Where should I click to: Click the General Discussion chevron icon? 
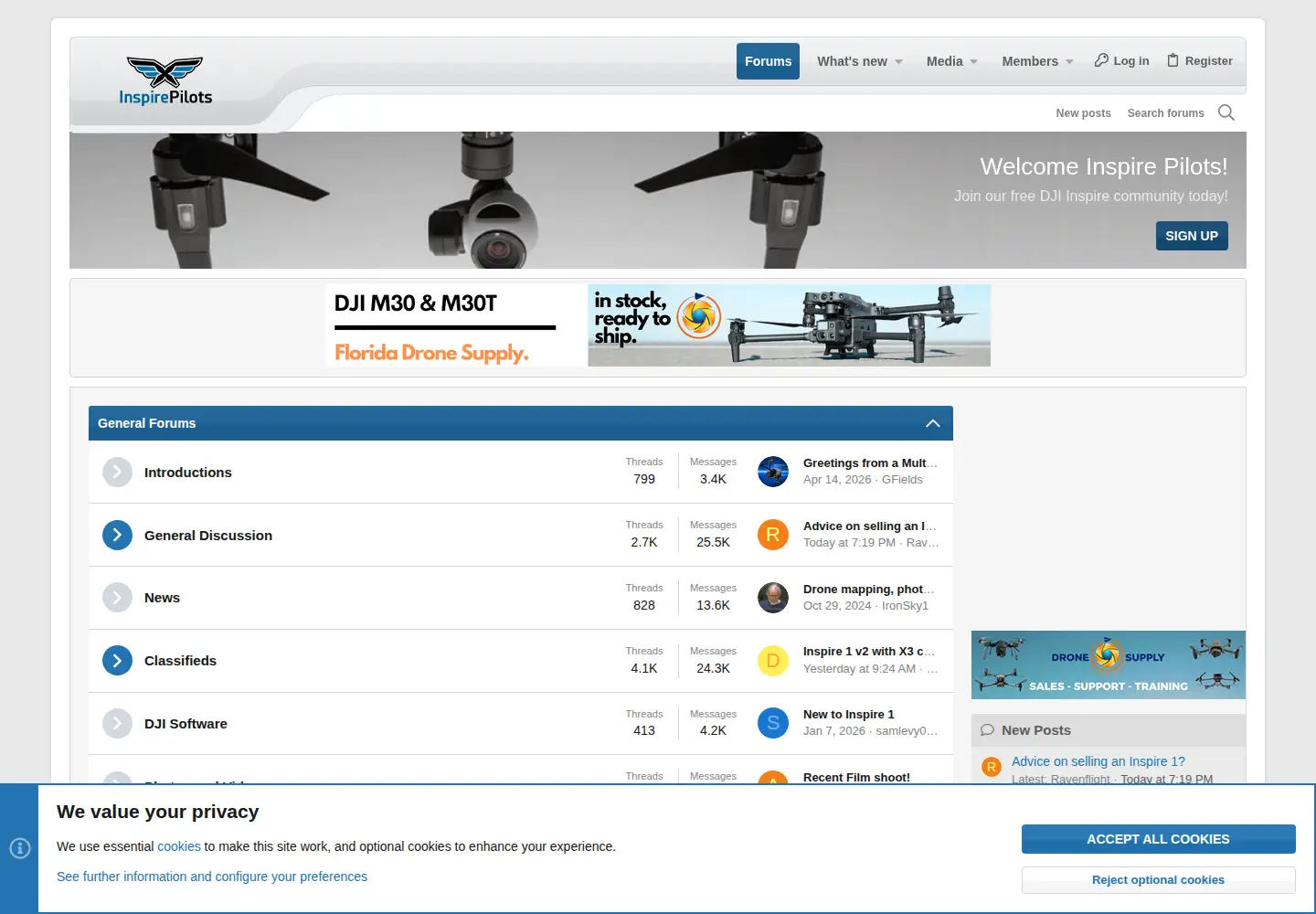(117, 536)
